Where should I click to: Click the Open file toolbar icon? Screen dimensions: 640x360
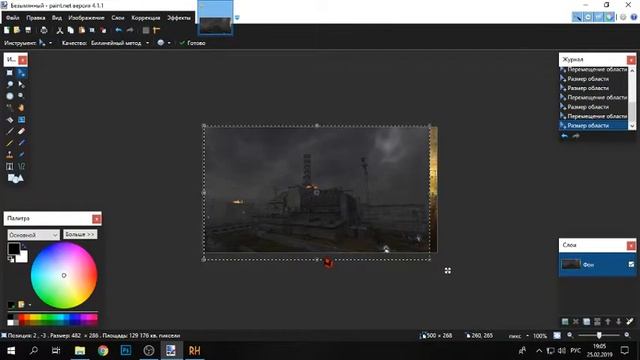click(17, 30)
